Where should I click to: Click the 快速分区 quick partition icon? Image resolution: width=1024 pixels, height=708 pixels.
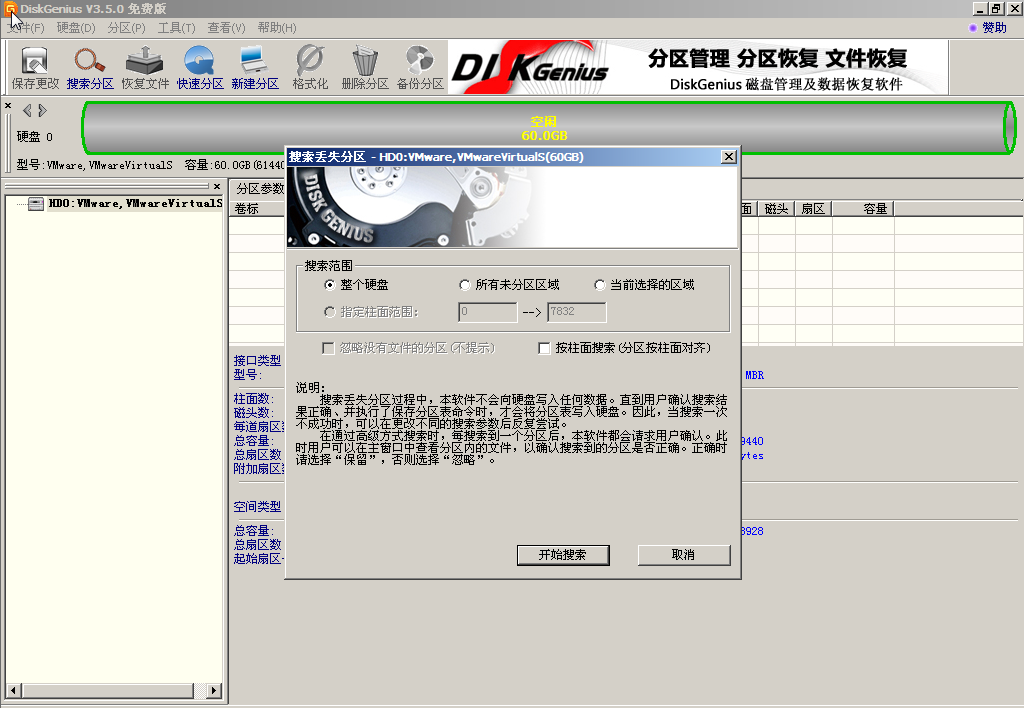click(200, 67)
